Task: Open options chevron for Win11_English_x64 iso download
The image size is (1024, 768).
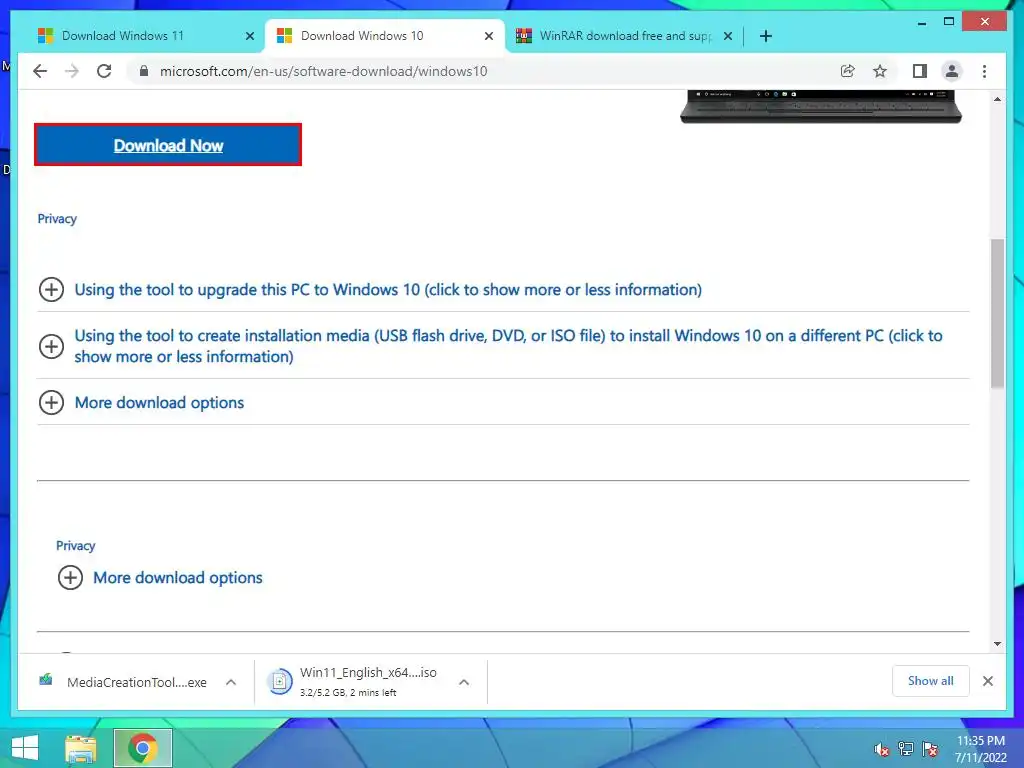Action: (464, 682)
